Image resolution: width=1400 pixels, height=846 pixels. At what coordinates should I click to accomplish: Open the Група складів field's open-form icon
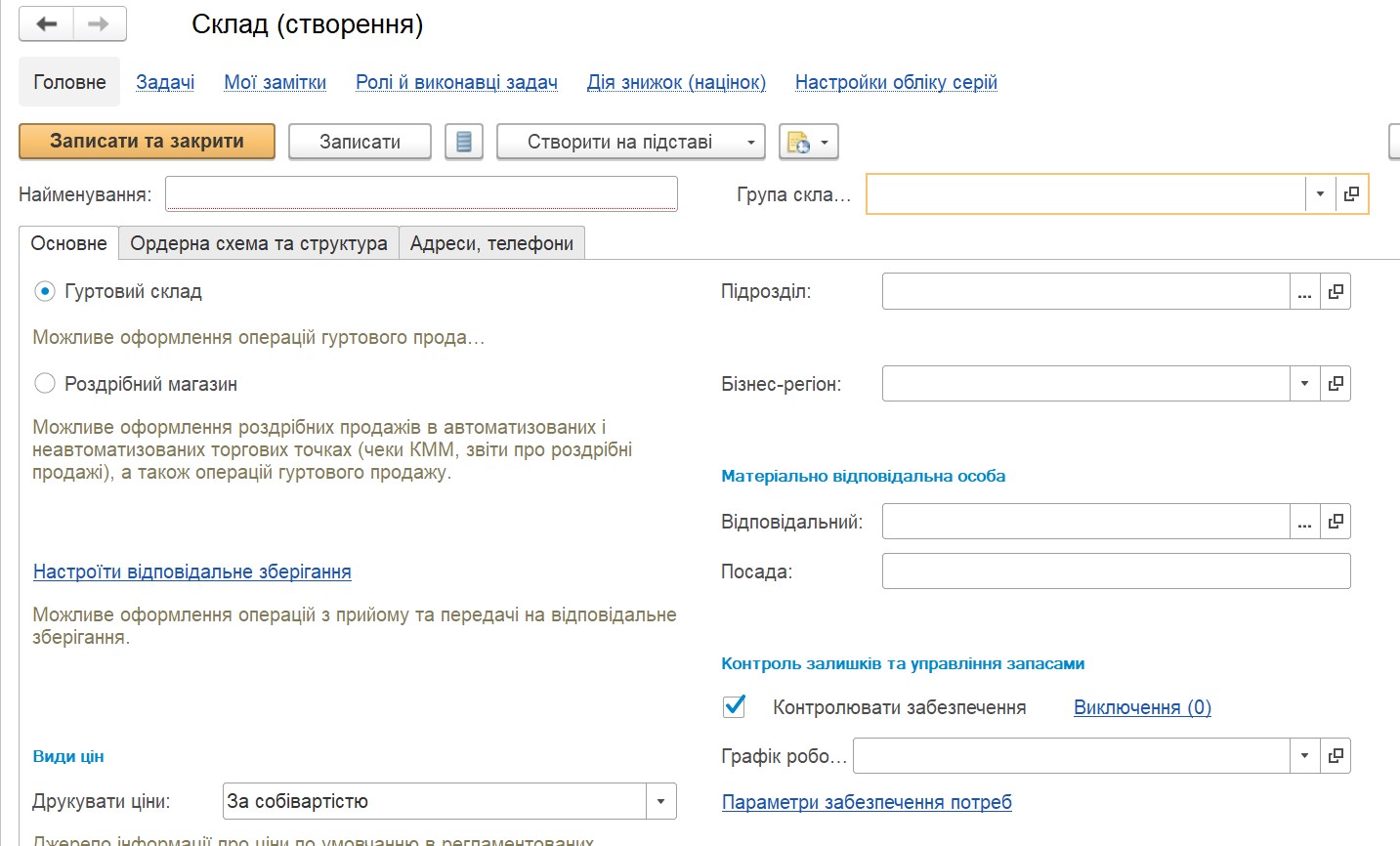[x=1351, y=193]
